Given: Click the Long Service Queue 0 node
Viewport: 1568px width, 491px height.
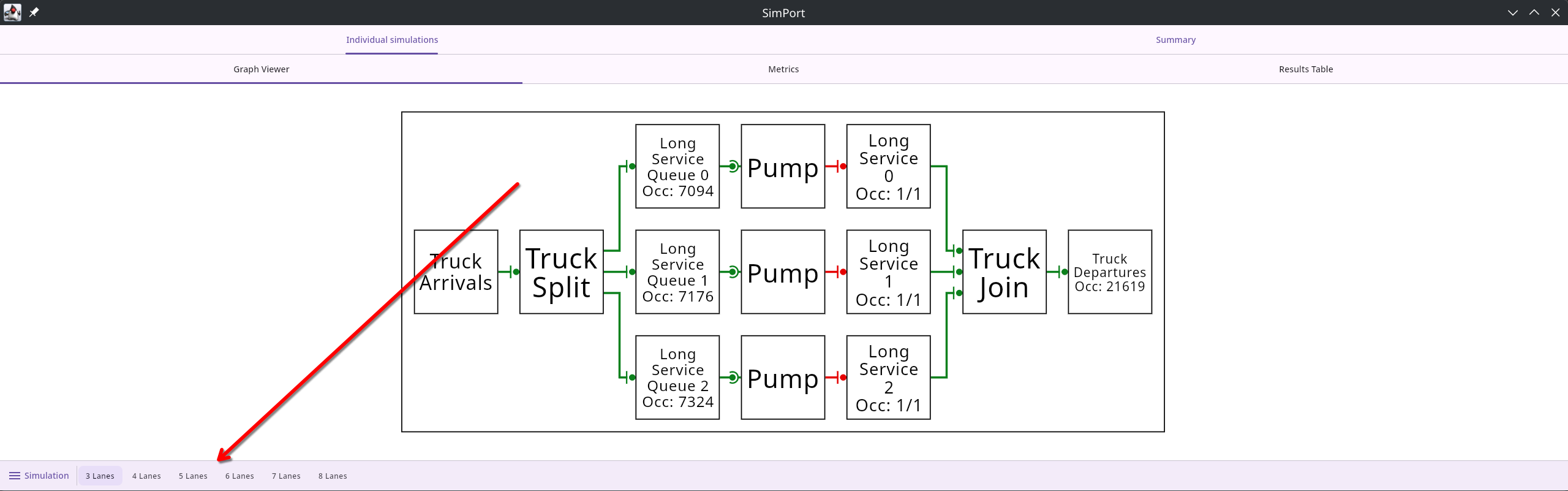Looking at the screenshot, I should click(x=677, y=167).
